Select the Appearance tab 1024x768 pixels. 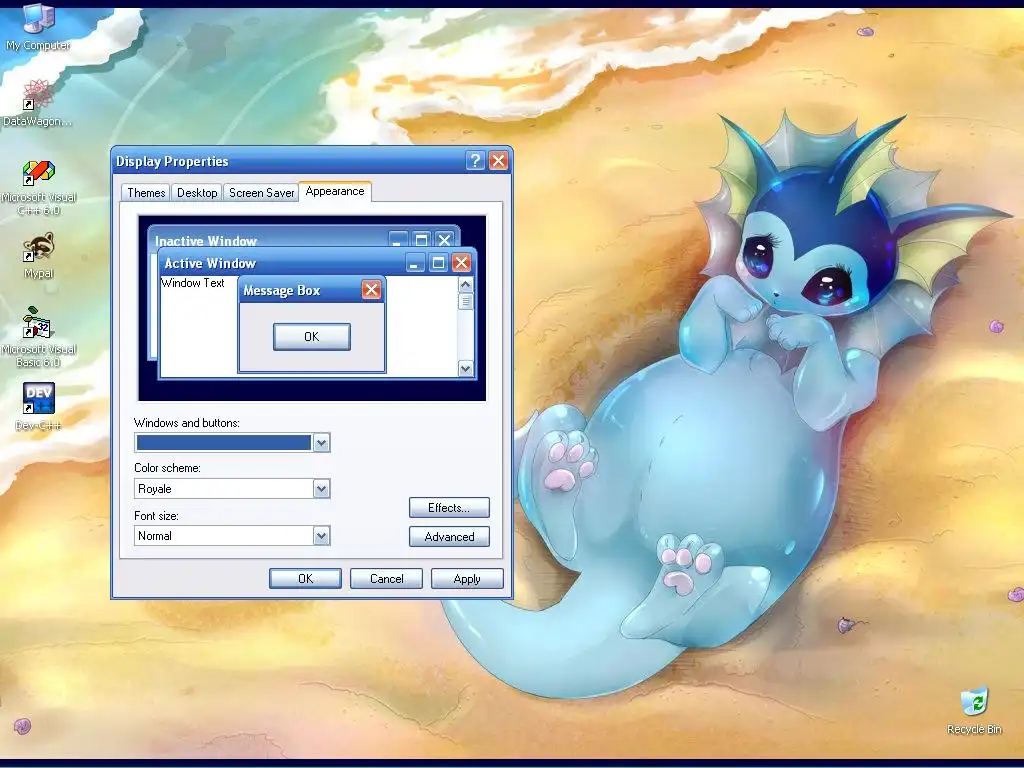click(x=335, y=191)
